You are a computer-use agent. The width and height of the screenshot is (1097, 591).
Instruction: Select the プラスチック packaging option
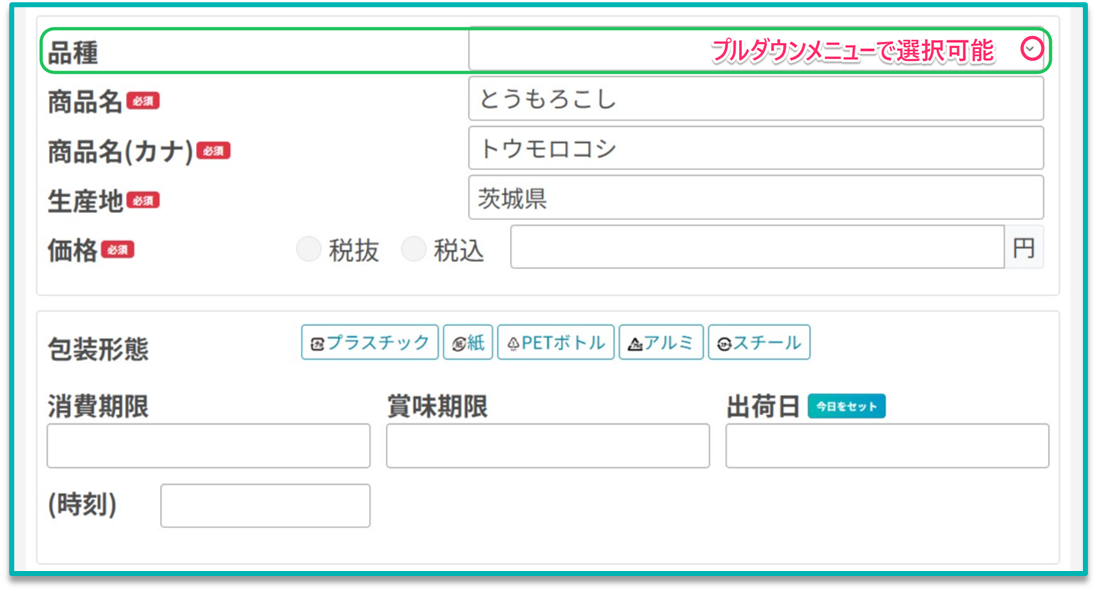[x=370, y=343]
